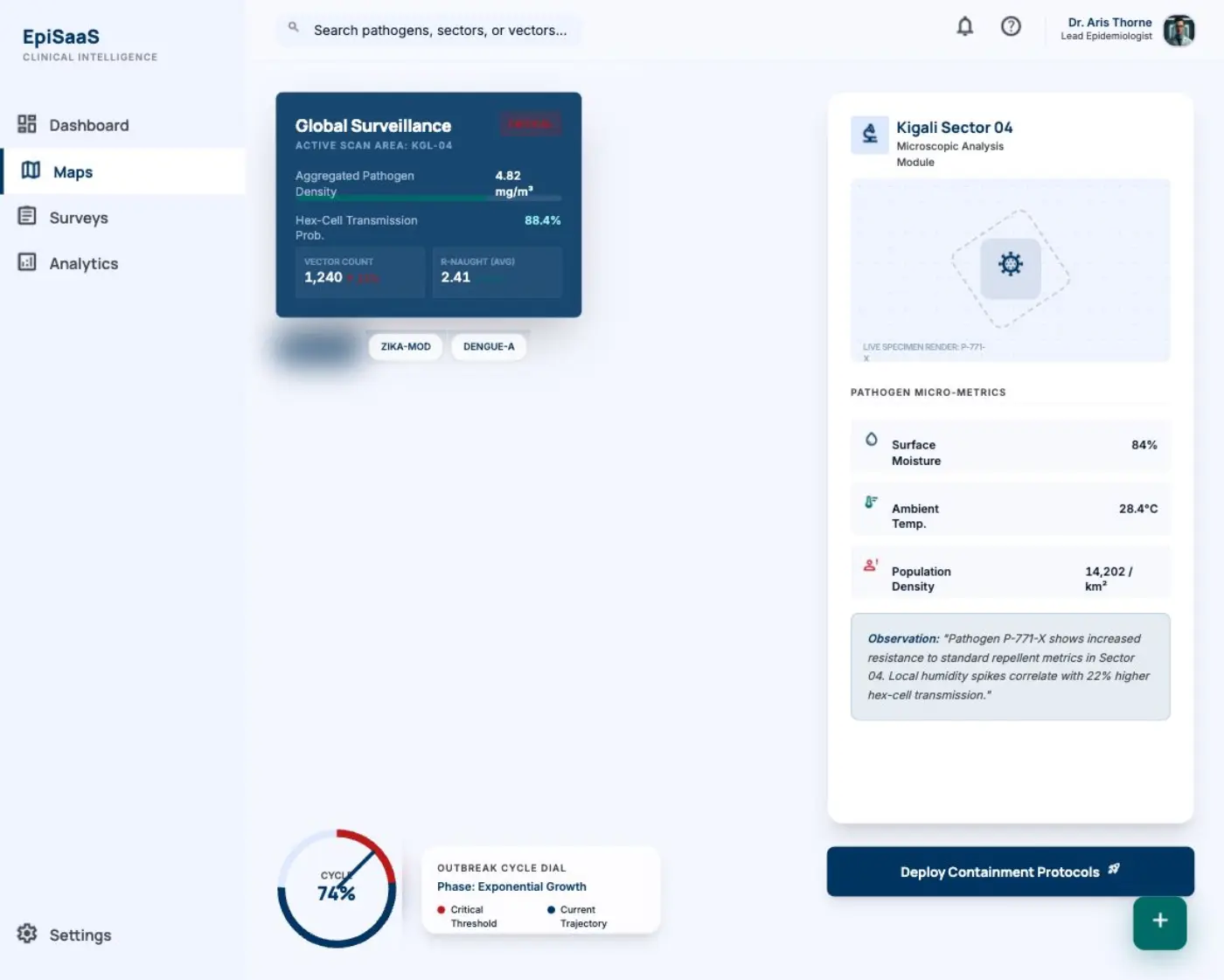Open Settings at sidebar bottom
The image size is (1224, 980).
122,935
